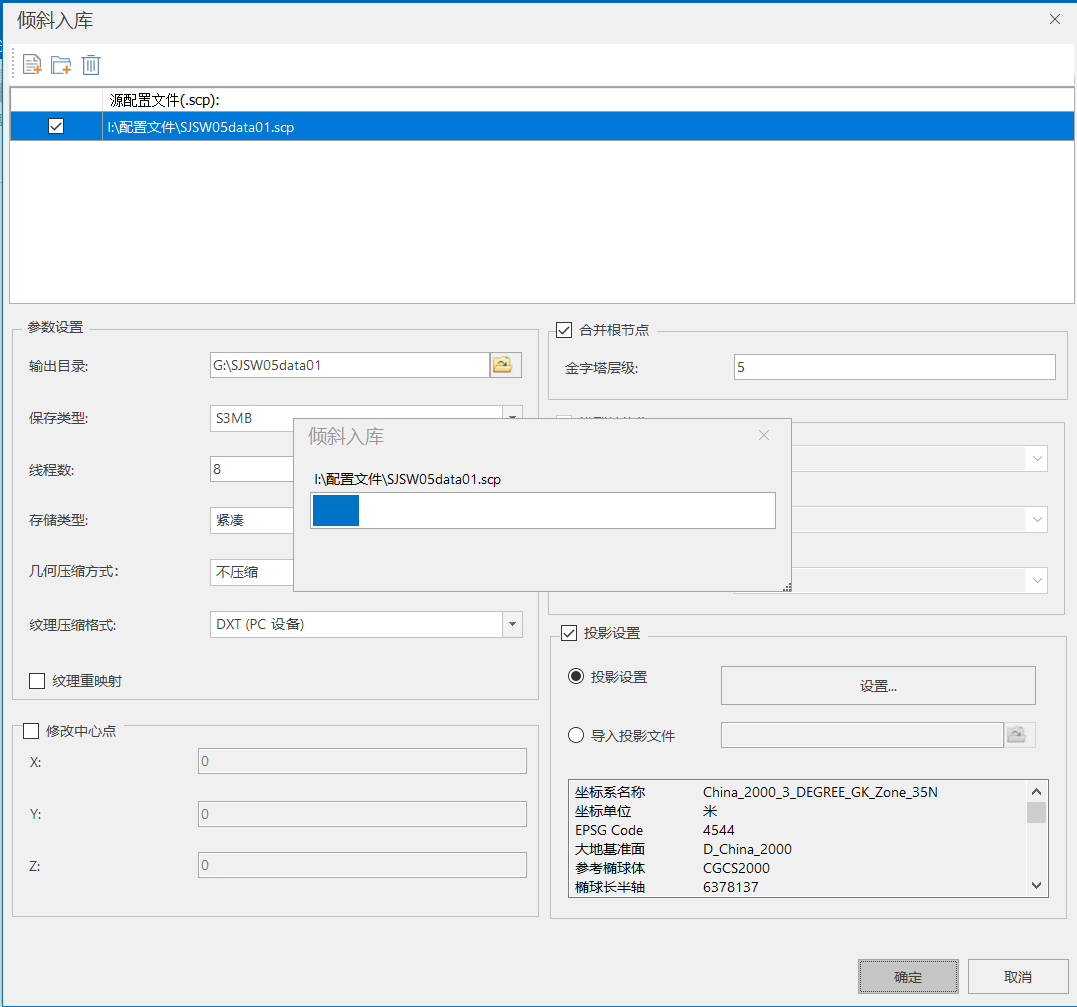Click browse icon beside 导入投影文件 field
1077x1007 pixels.
1017,735
